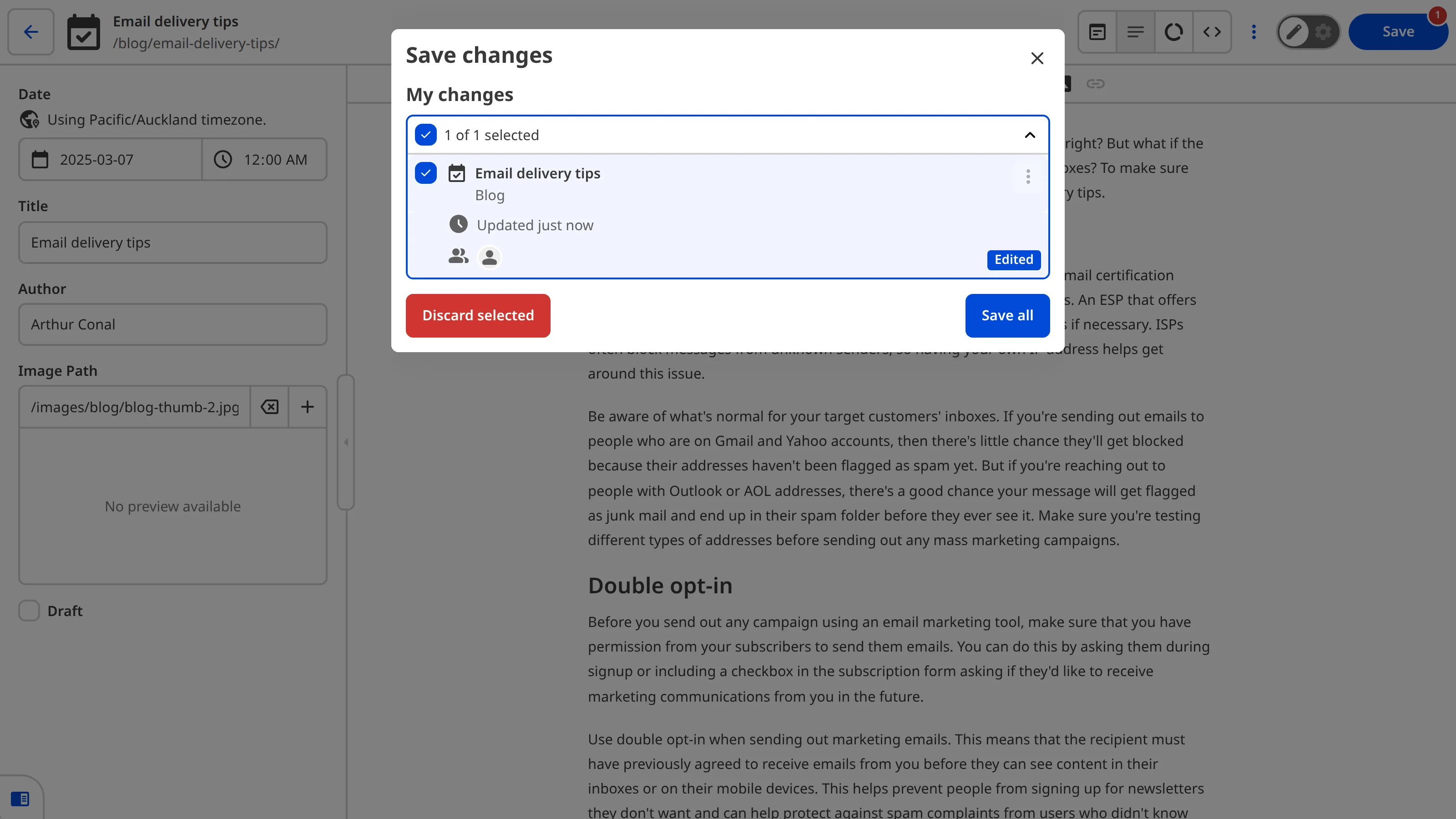Click the No preview available area
Image resolution: width=1456 pixels, height=819 pixels.
pyautogui.click(x=172, y=506)
